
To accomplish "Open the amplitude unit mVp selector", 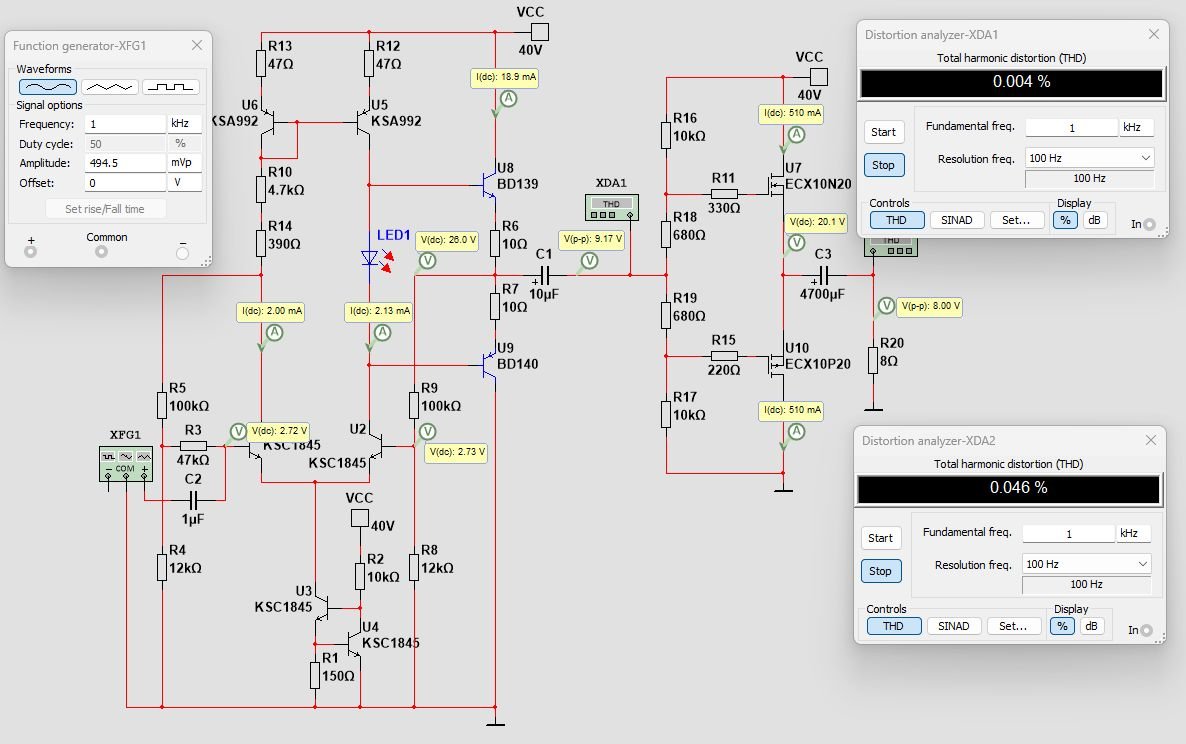I will [x=185, y=163].
